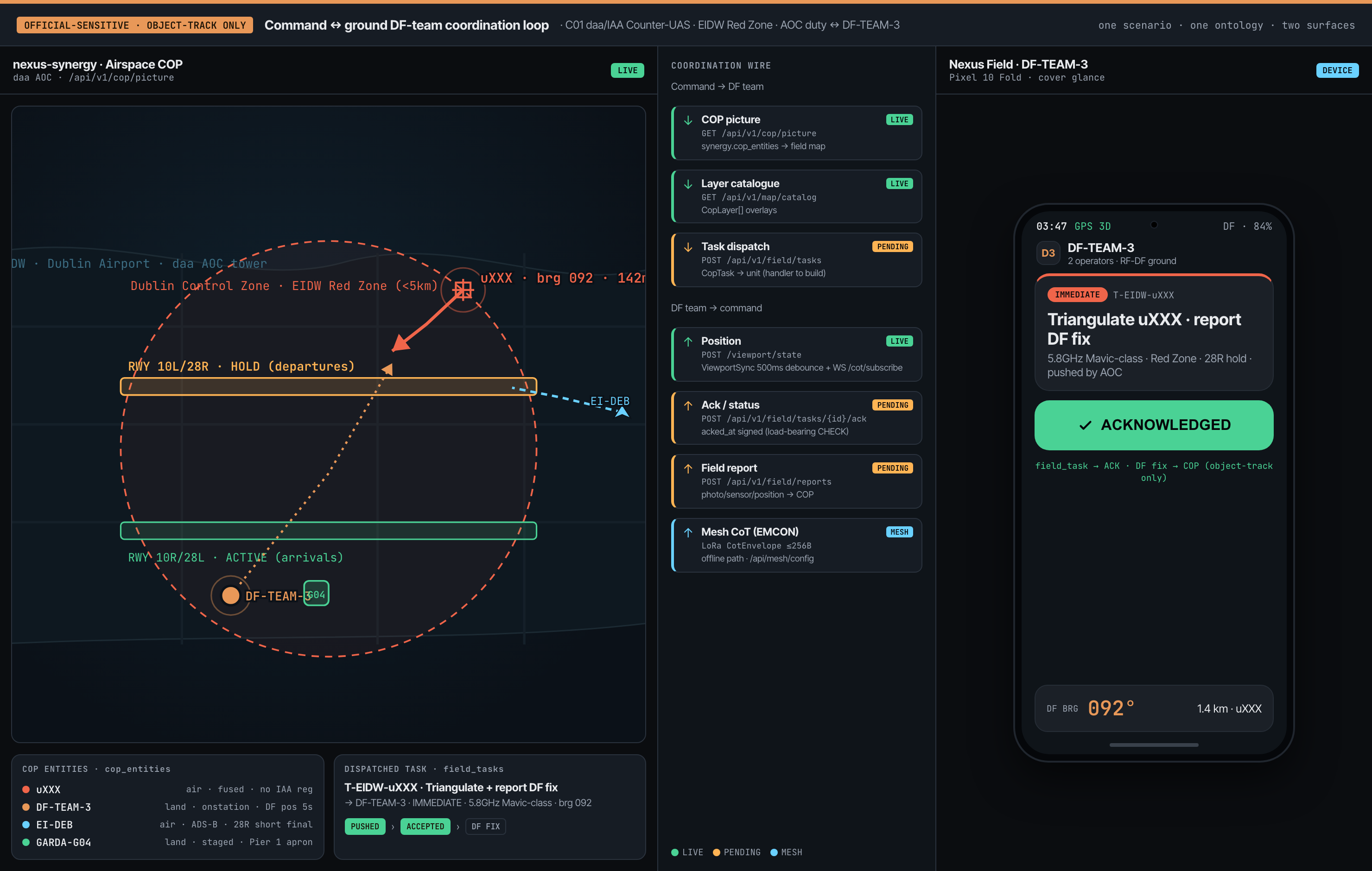Image resolution: width=1372 pixels, height=871 pixels.
Task: Click the G04 unit marker on map
Action: coord(316,593)
